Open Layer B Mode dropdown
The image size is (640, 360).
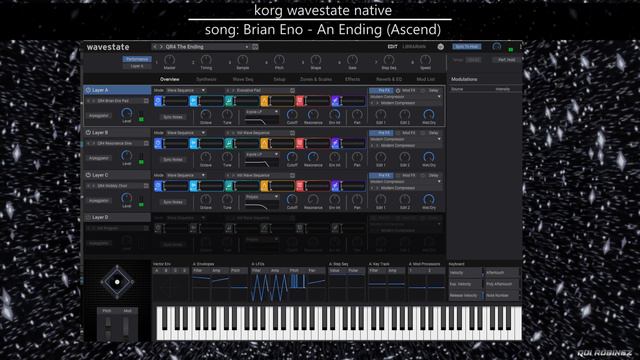(186, 133)
